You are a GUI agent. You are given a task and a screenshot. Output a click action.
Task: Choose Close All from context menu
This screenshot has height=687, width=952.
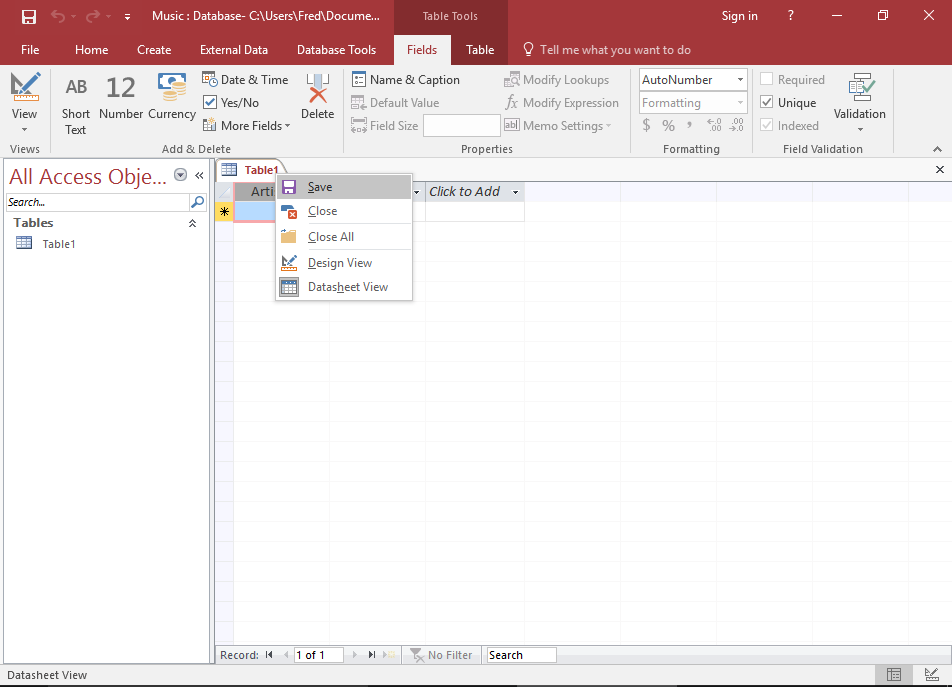(344, 237)
